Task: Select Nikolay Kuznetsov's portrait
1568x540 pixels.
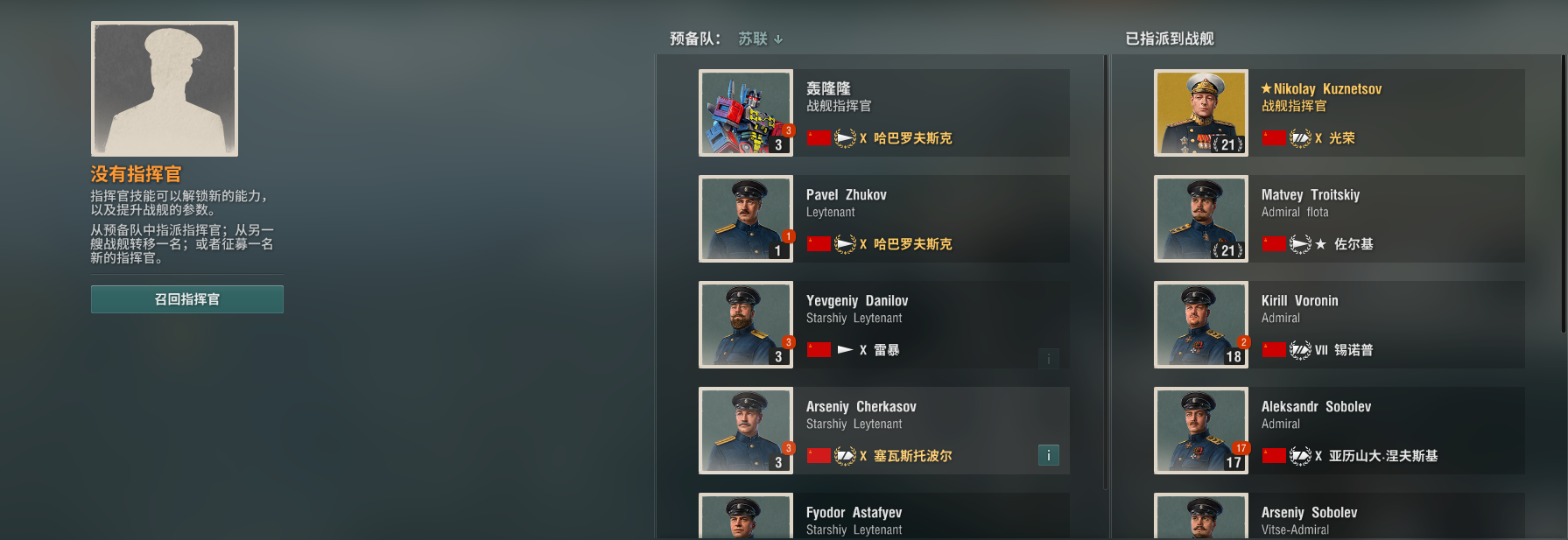Action: tap(1201, 113)
